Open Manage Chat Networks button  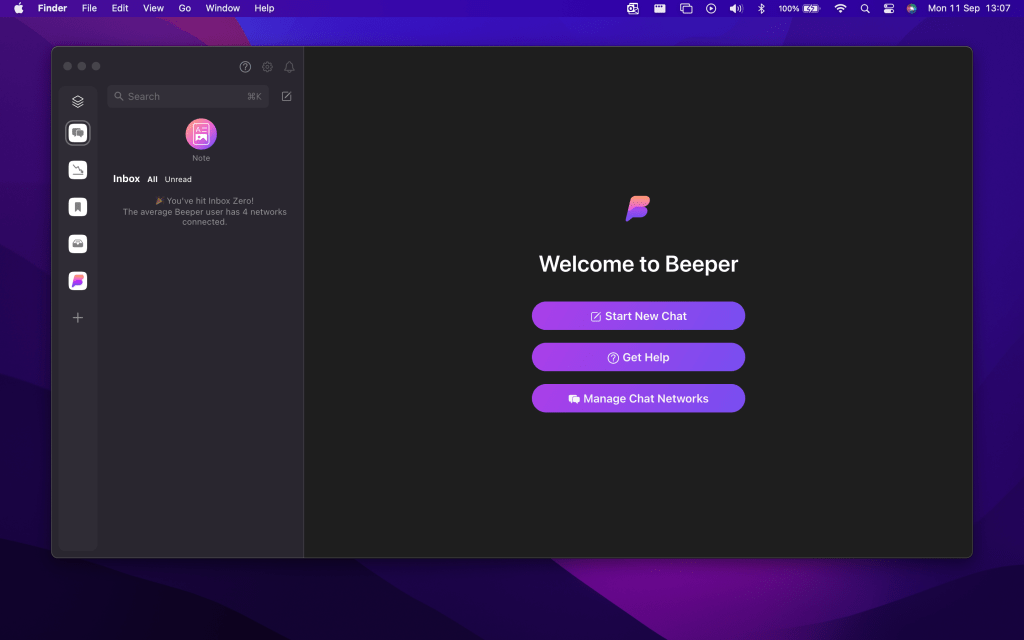638,398
